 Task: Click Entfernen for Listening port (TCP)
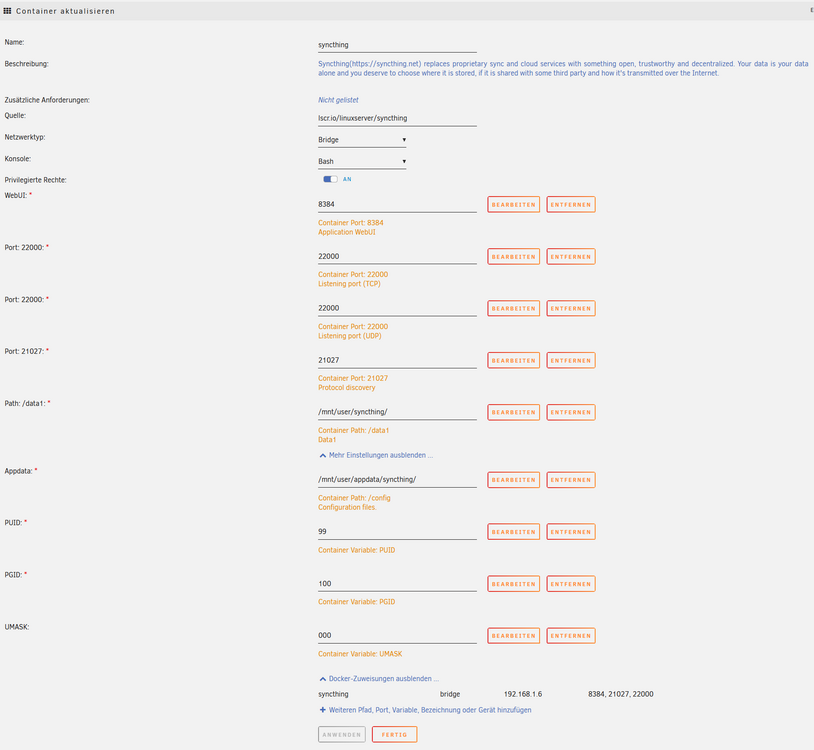point(571,256)
